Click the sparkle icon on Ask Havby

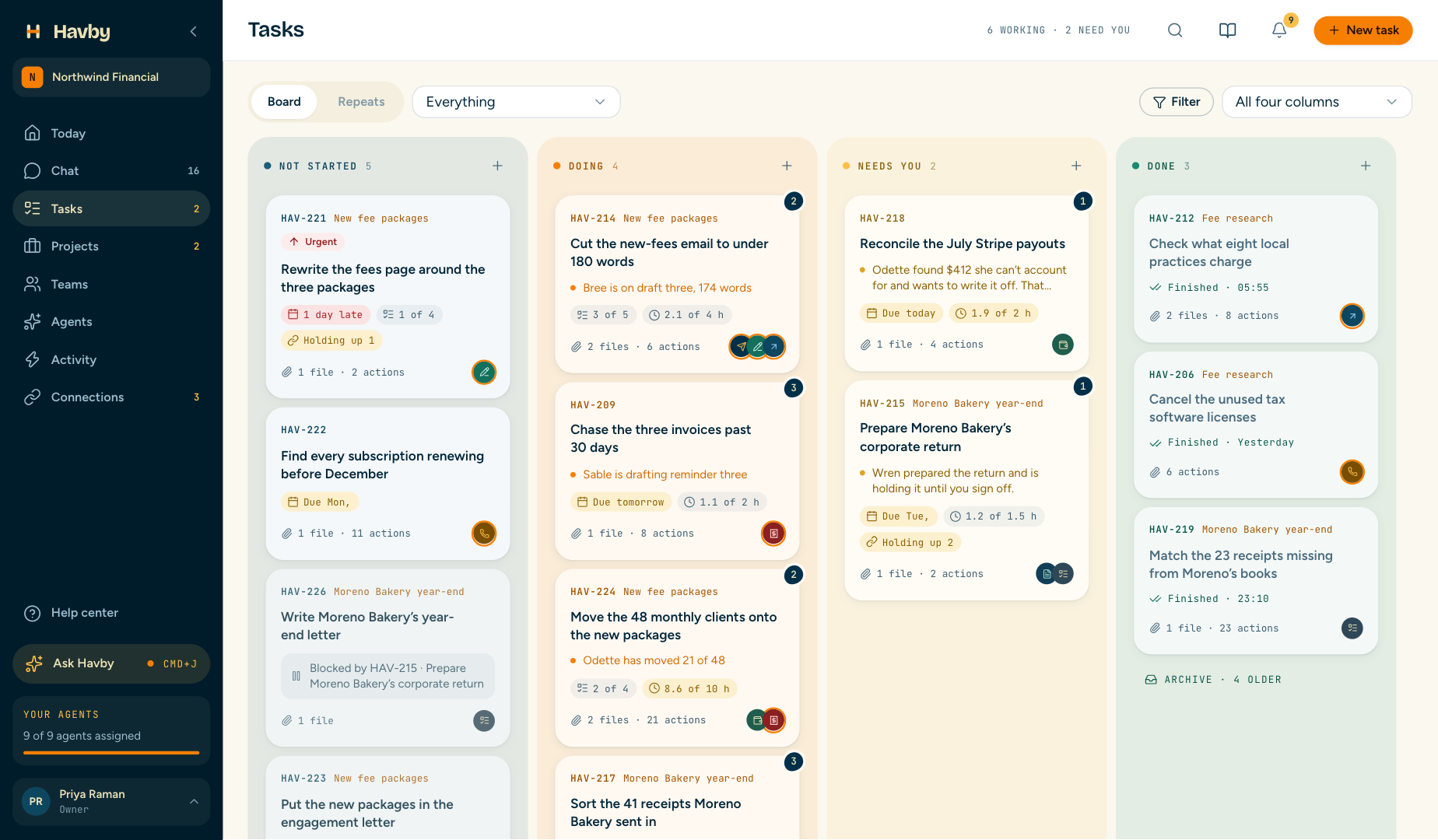[x=33, y=663]
